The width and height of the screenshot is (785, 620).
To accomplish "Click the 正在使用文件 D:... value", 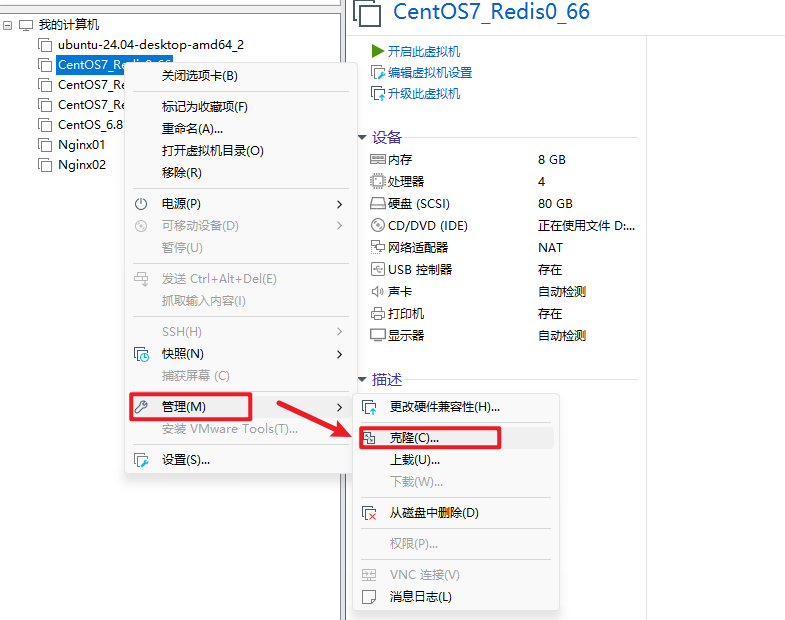I will pyautogui.click(x=586, y=226).
